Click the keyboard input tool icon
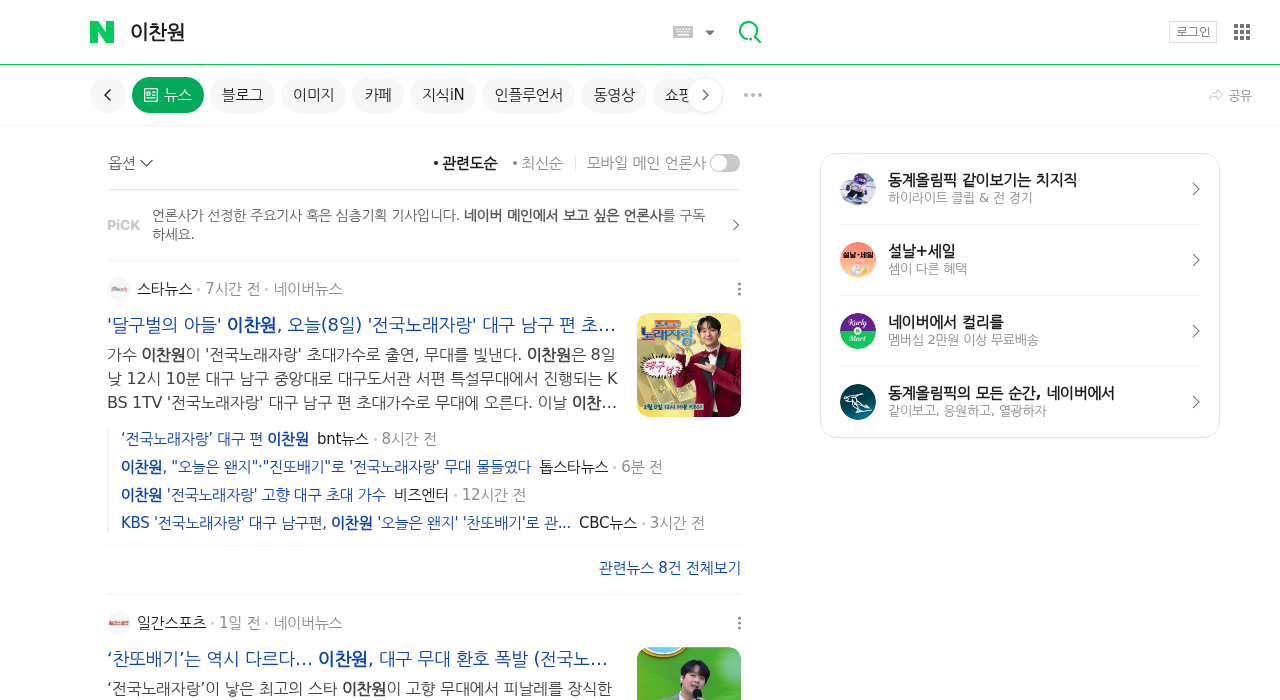1280x700 pixels. (x=683, y=31)
